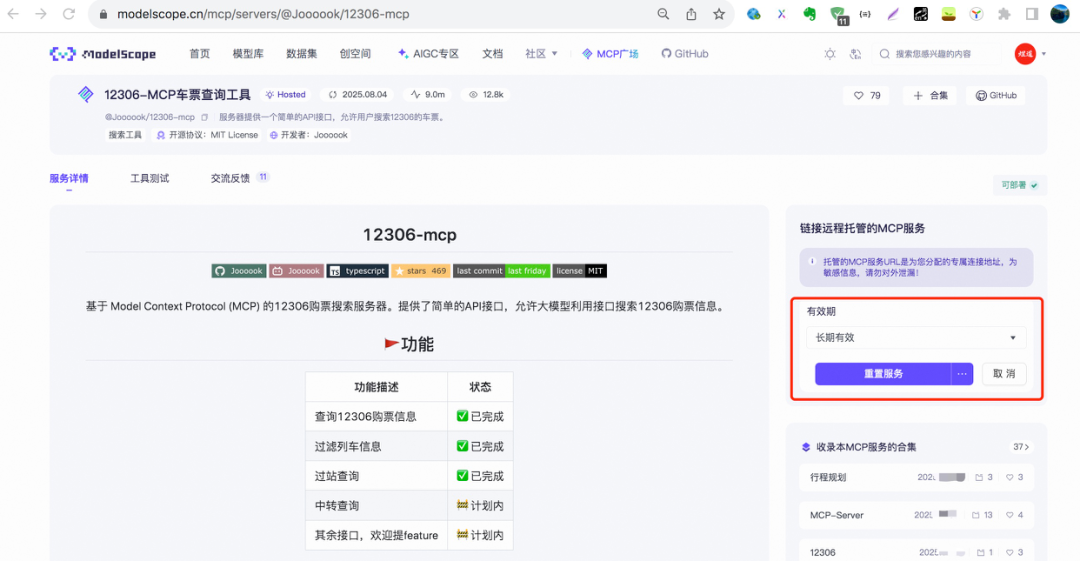Open more options next to 重置服务
The height and width of the screenshot is (561, 1080).
(x=962, y=374)
